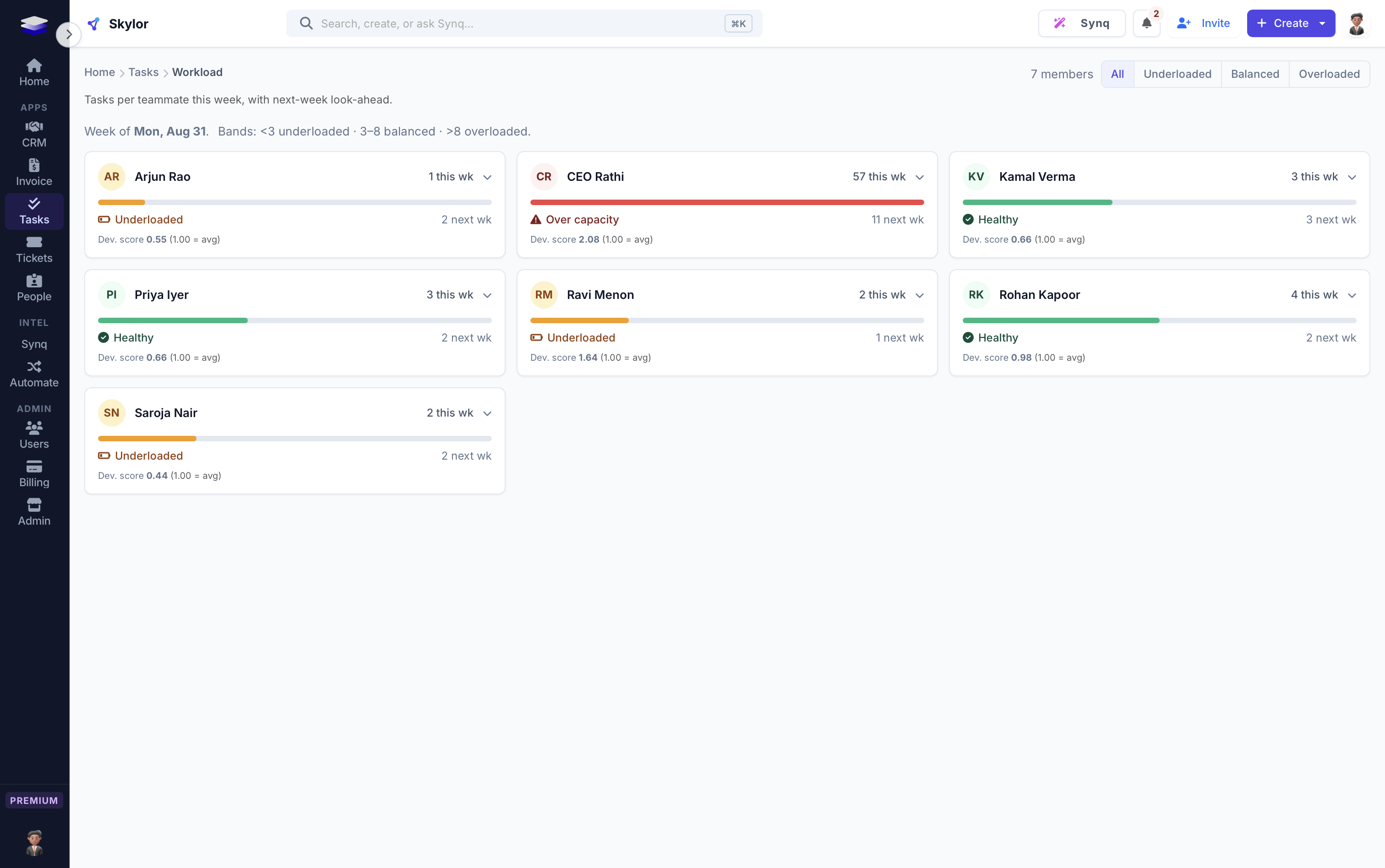Click the Over capacity status label
1385x868 pixels.
[582, 219]
